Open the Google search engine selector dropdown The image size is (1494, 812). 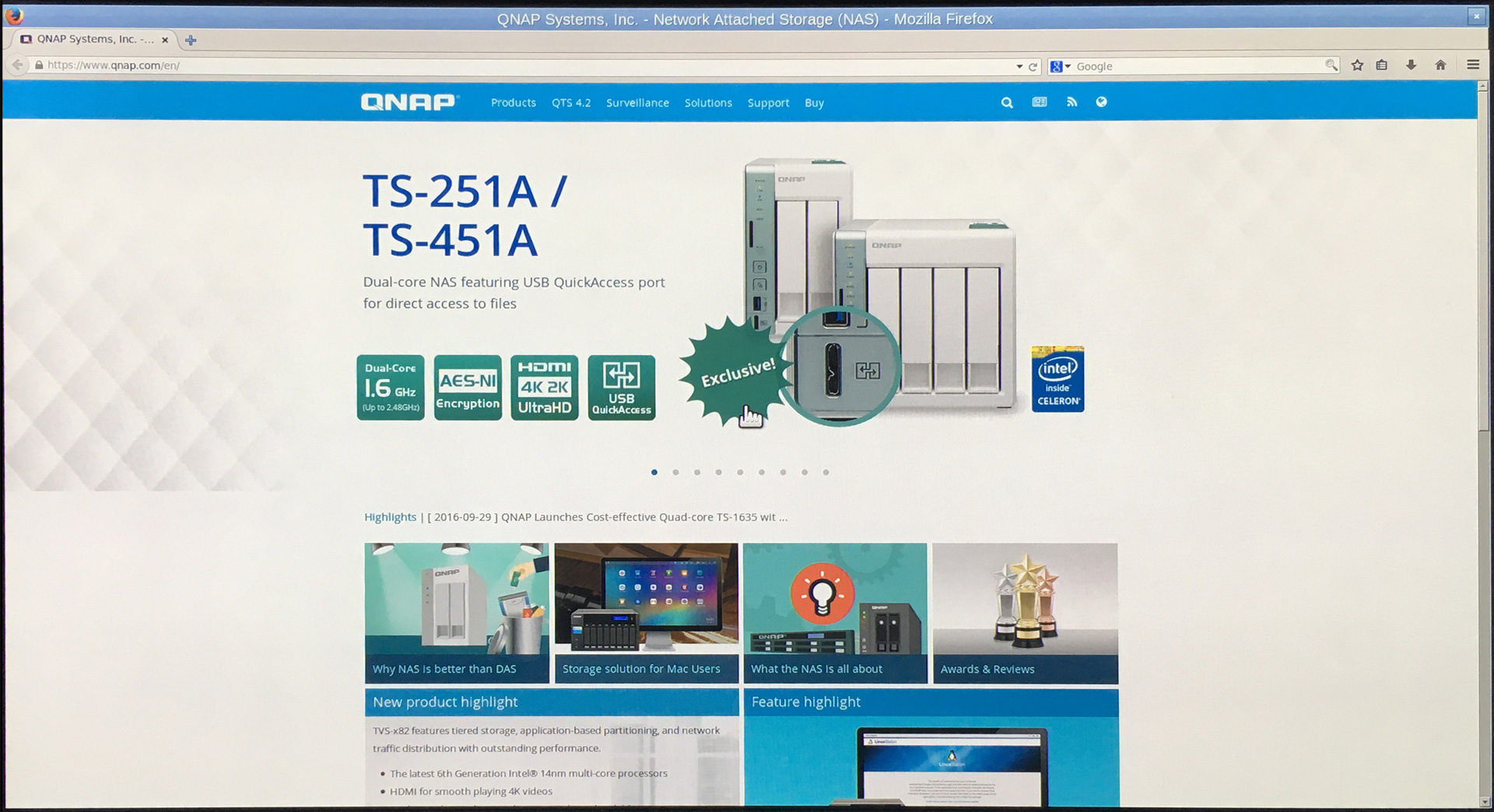point(1061,66)
